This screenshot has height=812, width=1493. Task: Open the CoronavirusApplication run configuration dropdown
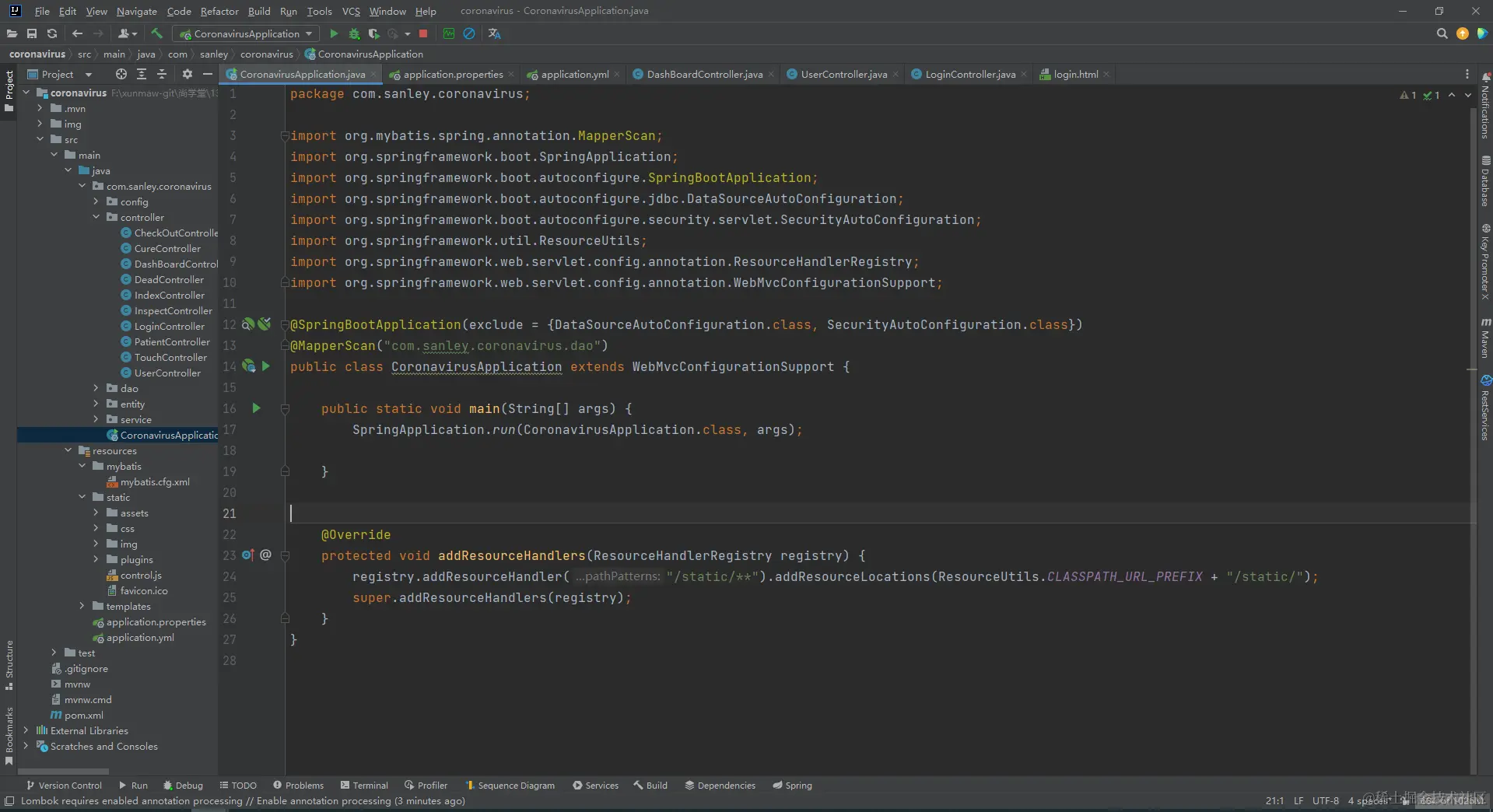[x=246, y=33]
